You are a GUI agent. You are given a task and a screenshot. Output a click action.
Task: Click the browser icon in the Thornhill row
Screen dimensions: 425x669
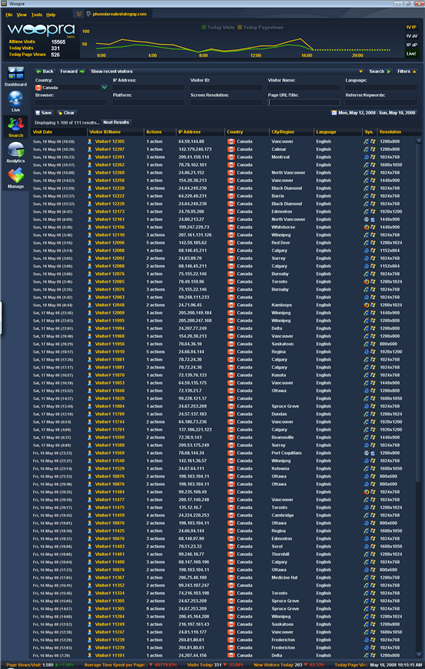(366, 554)
